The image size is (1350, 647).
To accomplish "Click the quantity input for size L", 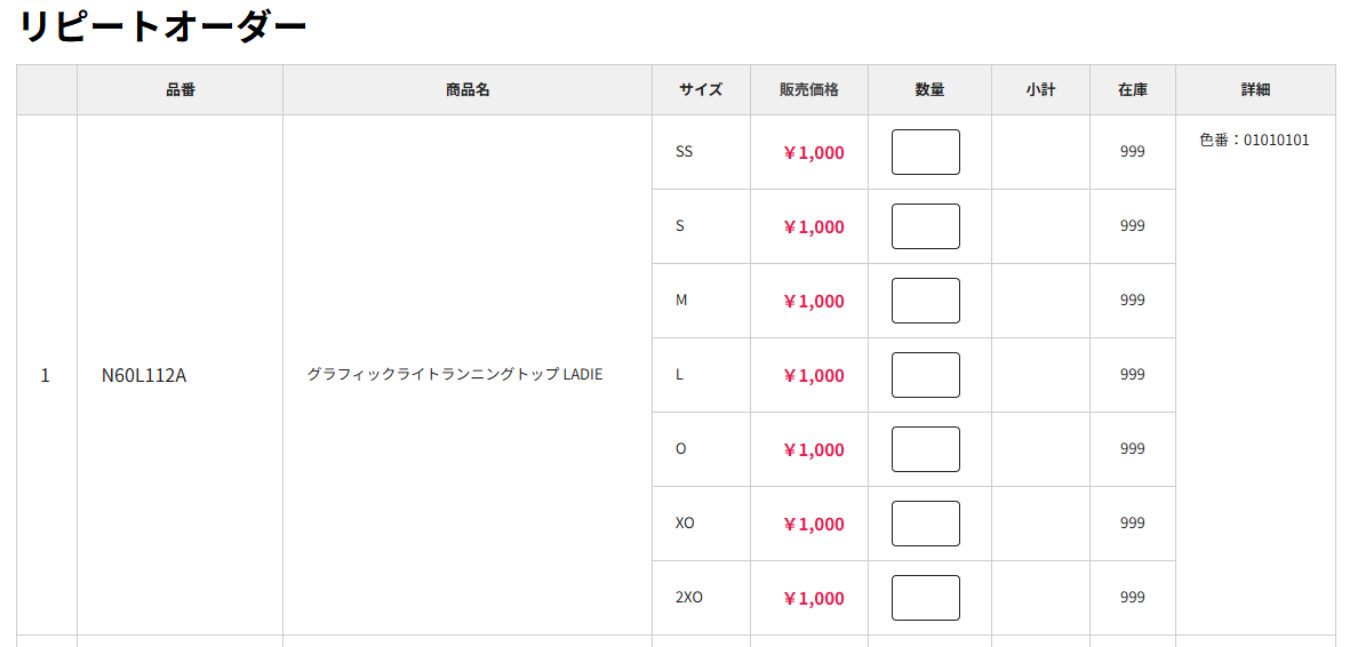I will point(925,374).
